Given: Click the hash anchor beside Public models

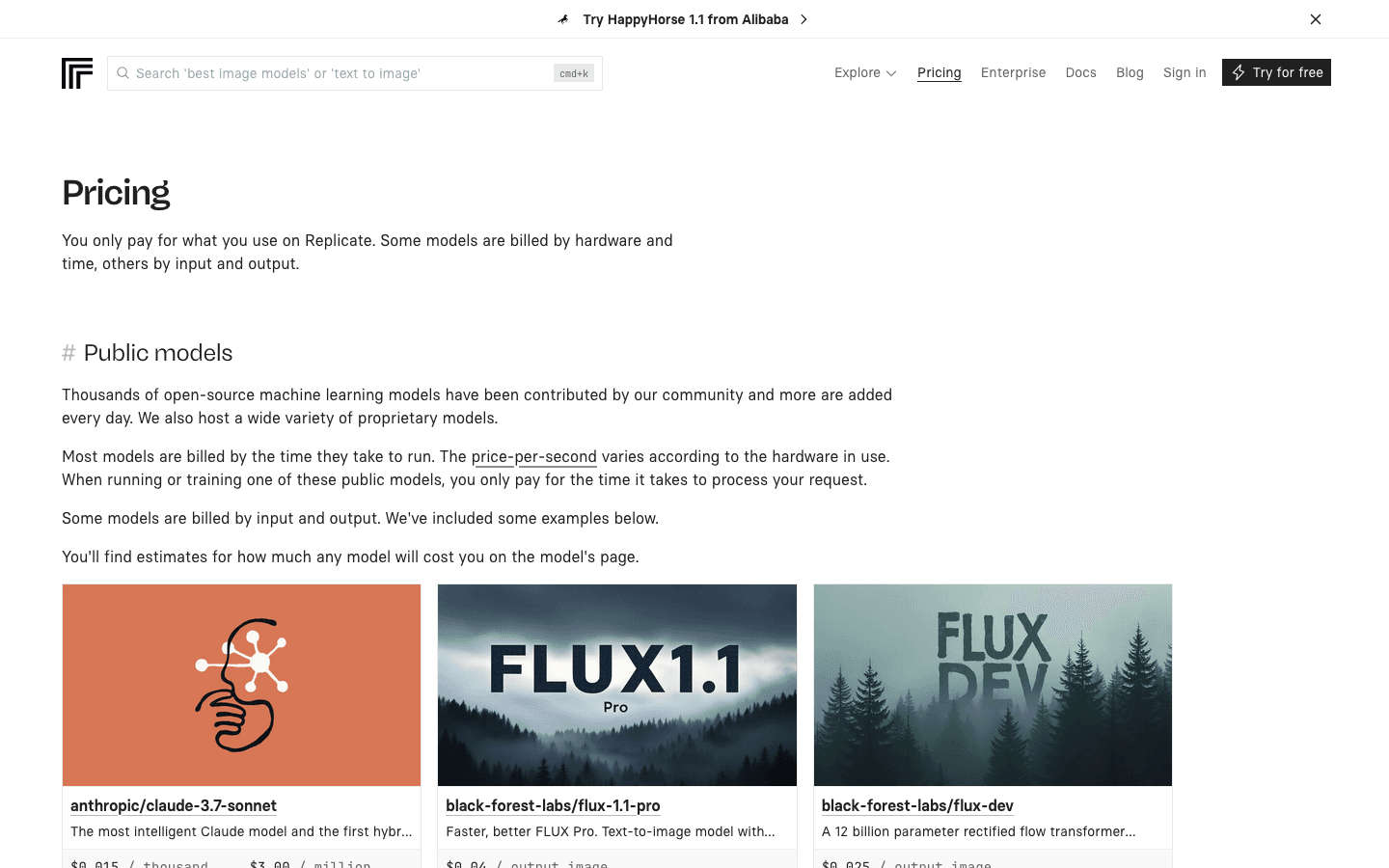Looking at the screenshot, I should click(x=68, y=353).
